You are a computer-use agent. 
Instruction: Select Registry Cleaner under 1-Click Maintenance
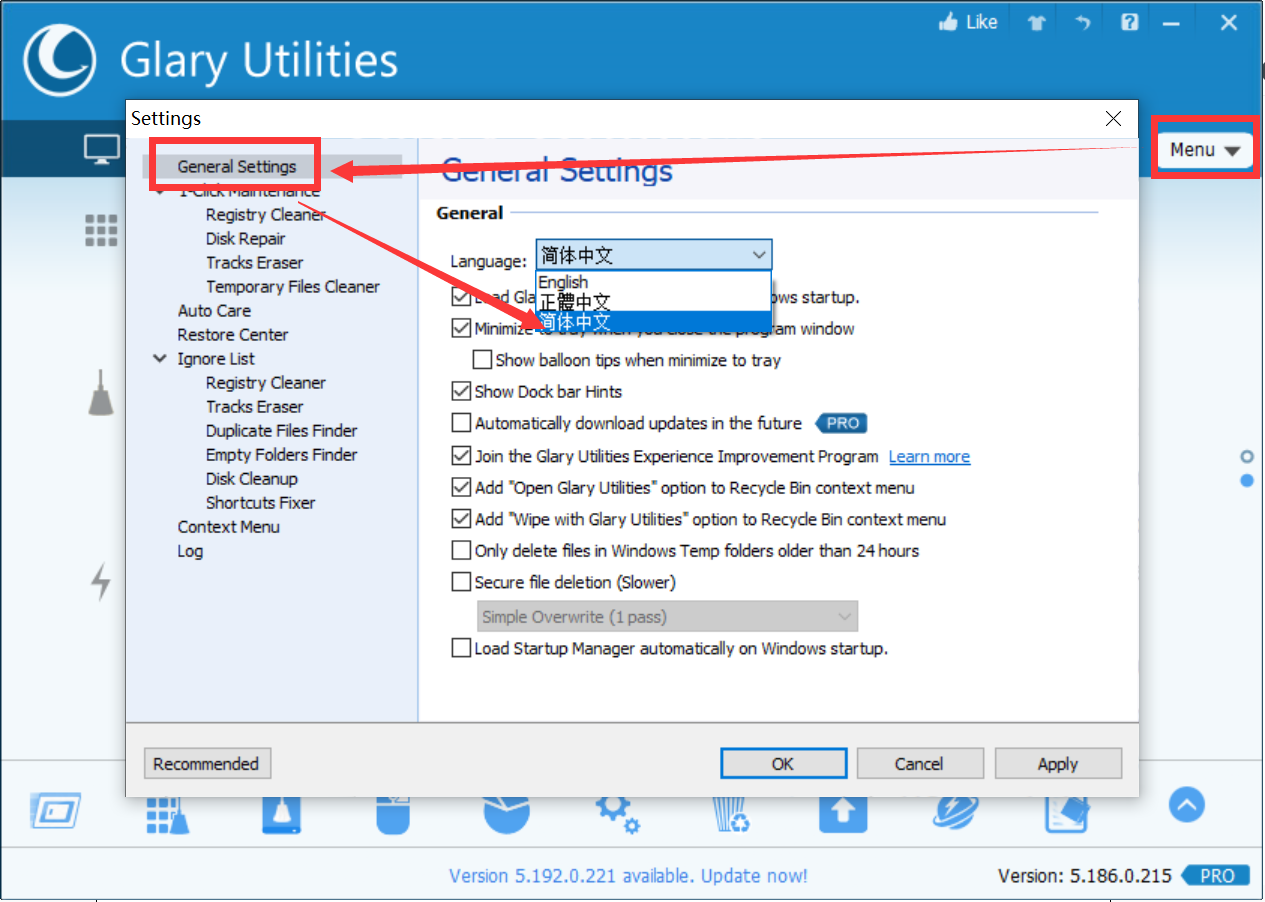[x=266, y=214]
